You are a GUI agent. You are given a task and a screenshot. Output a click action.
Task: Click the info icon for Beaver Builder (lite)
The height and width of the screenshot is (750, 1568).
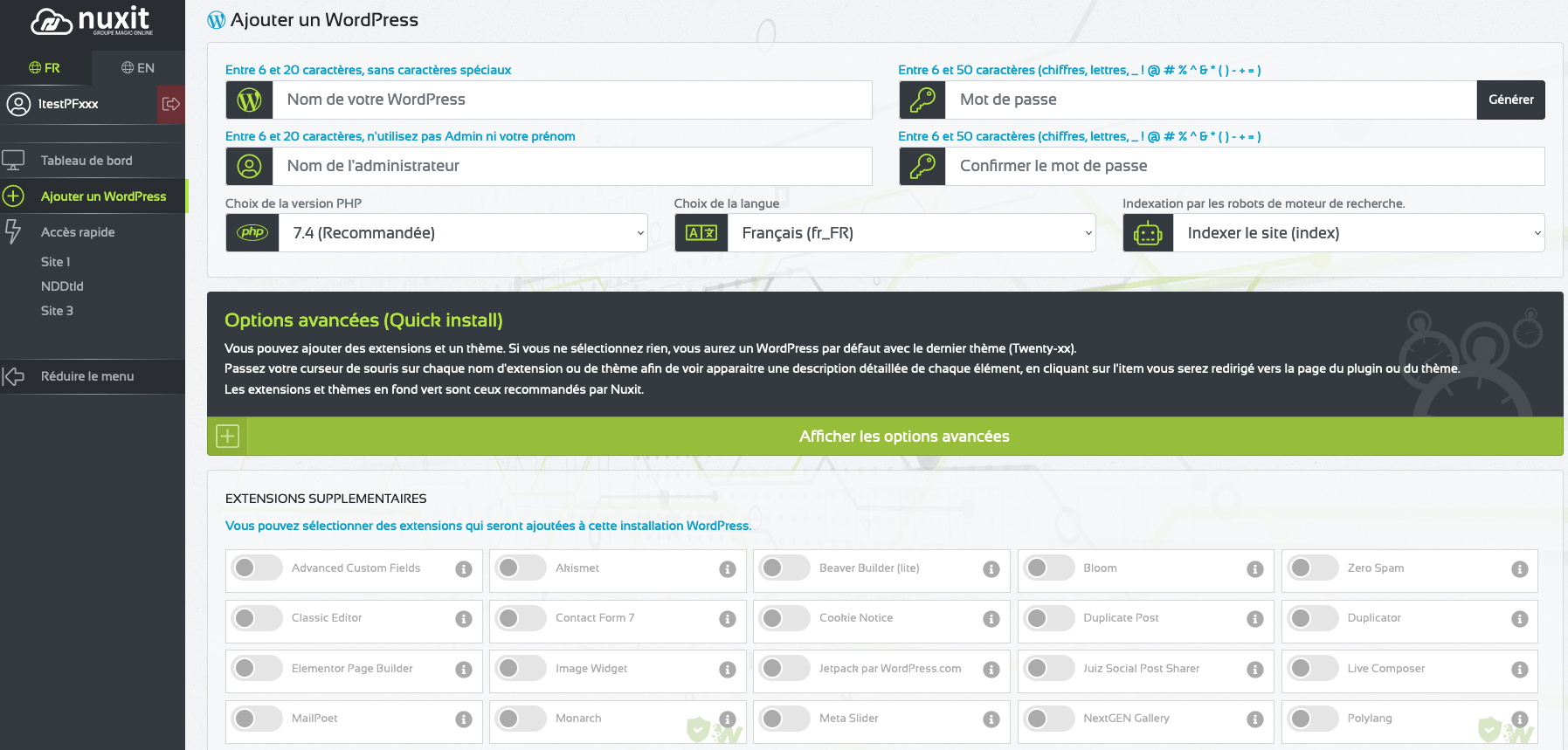click(x=991, y=569)
